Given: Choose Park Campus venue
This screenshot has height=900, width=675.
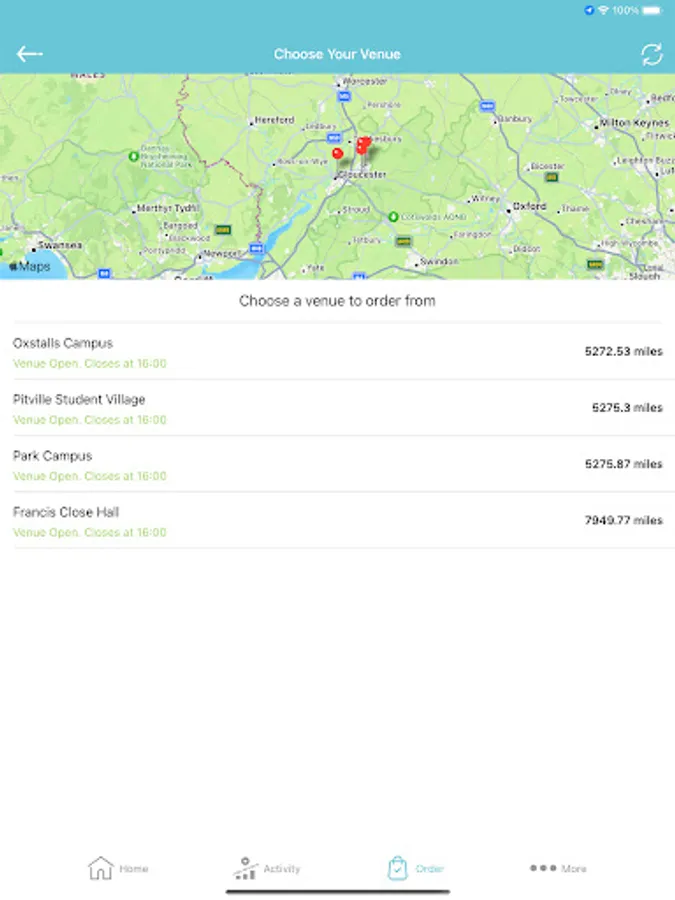Looking at the screenshot, I should pos(338,464).
